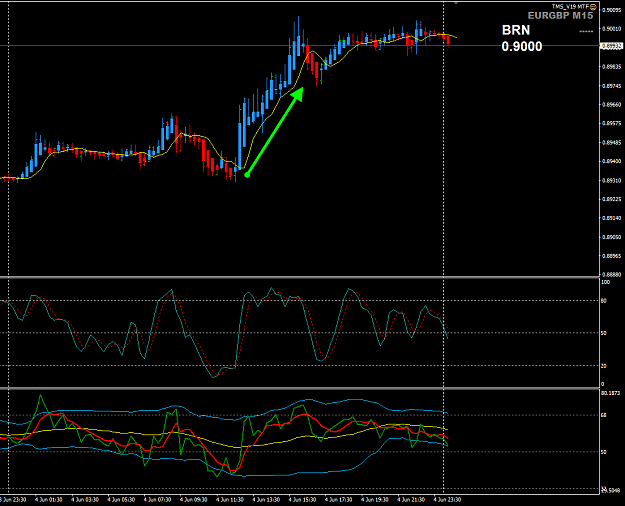Click the 100 level on stochastic scale
625x506 pixels.
tap(605, 282)
